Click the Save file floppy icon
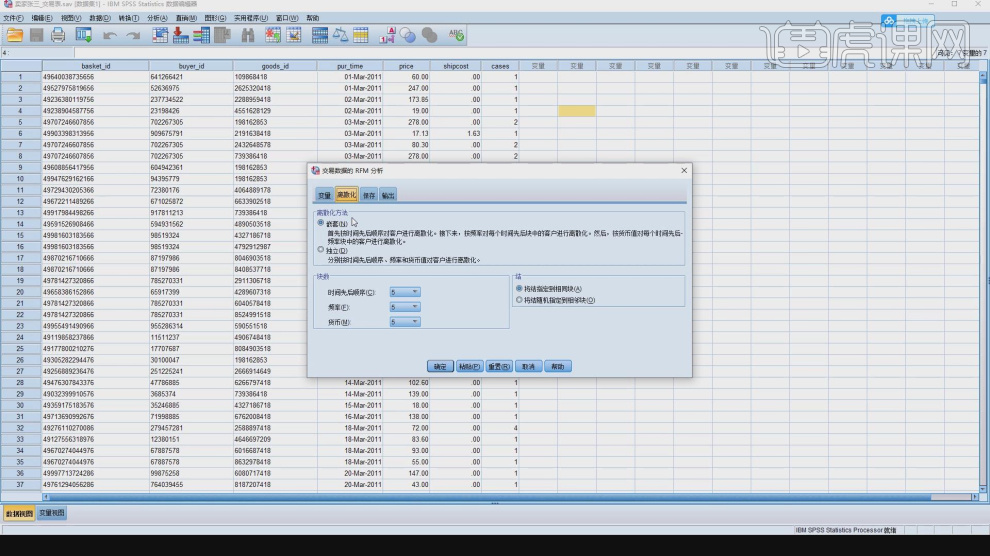Viewport: 990px width, 556px height. pos(37,35)
